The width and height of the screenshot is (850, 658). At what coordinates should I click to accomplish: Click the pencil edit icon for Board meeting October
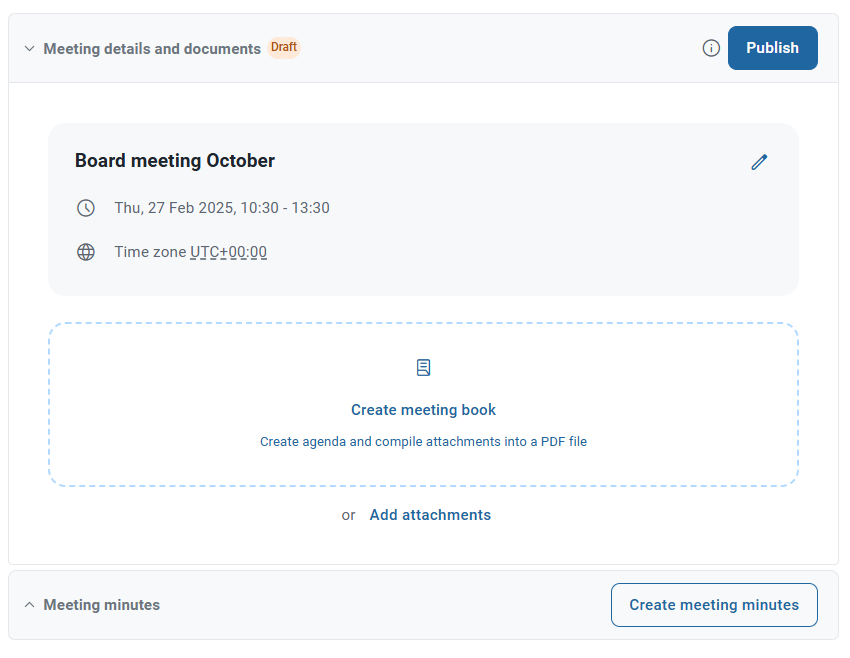pos(759,162)
